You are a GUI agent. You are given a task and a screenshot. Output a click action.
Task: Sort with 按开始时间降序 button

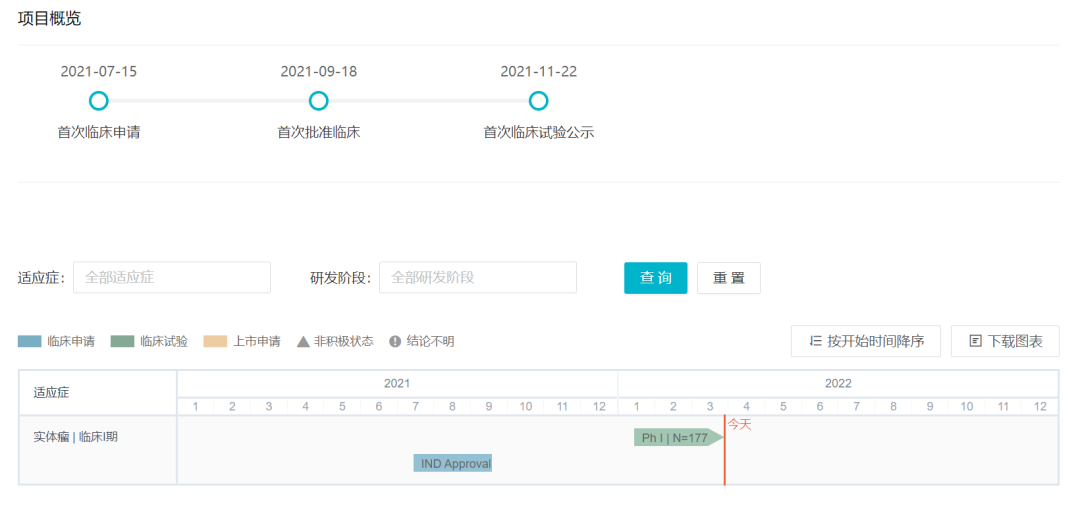(x=865, y=341)
